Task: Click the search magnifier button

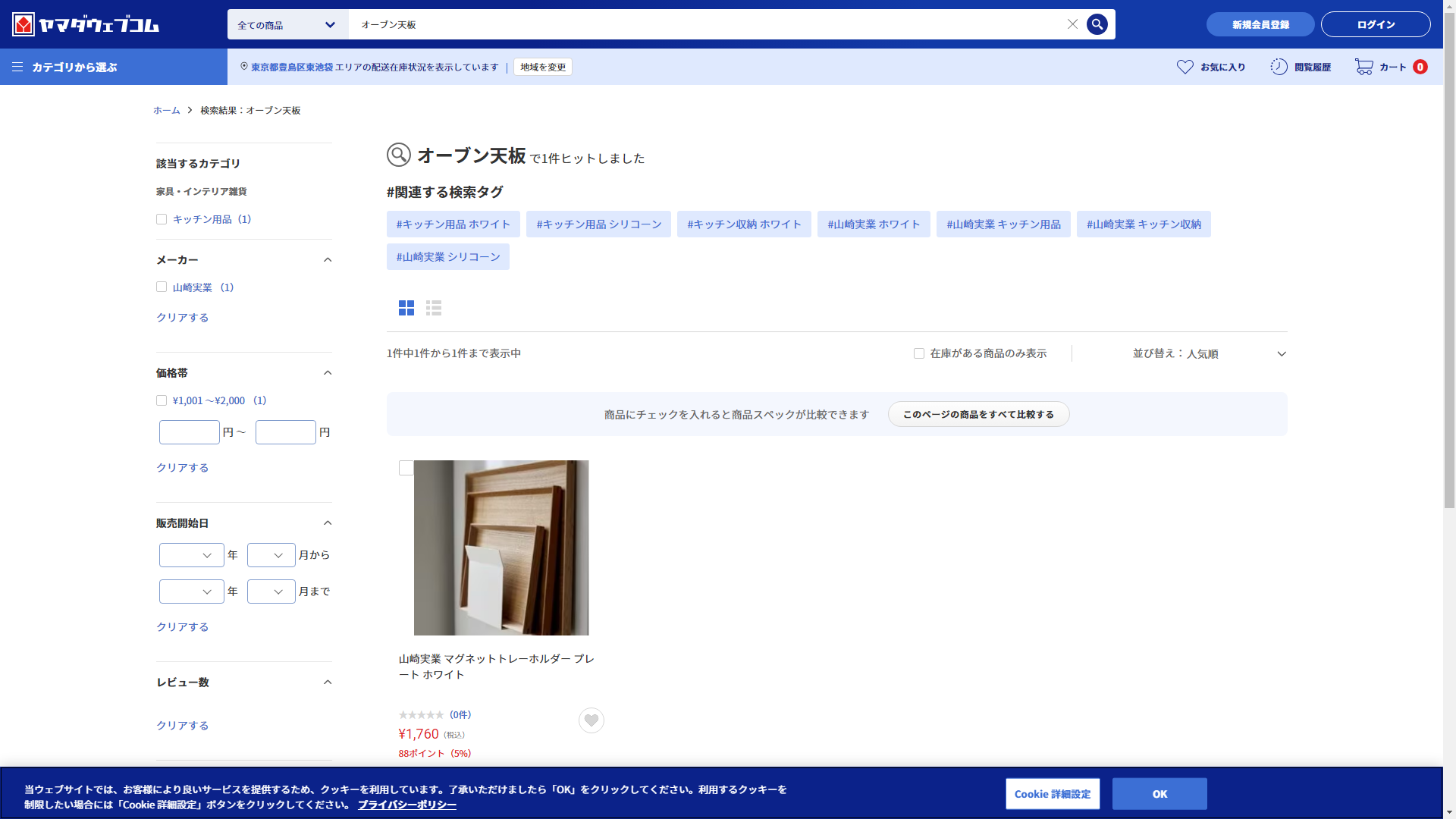Action: [x=1097, y=24]
